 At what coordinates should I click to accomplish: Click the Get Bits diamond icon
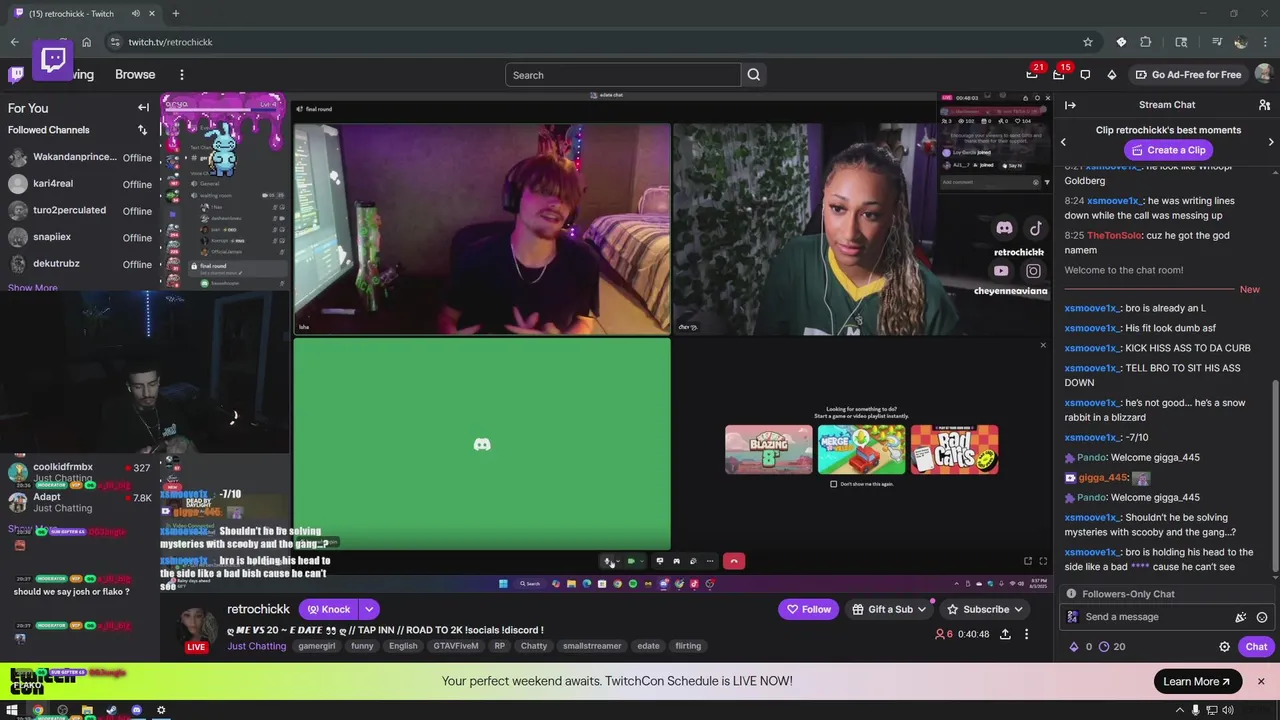tap(1112, 75)
